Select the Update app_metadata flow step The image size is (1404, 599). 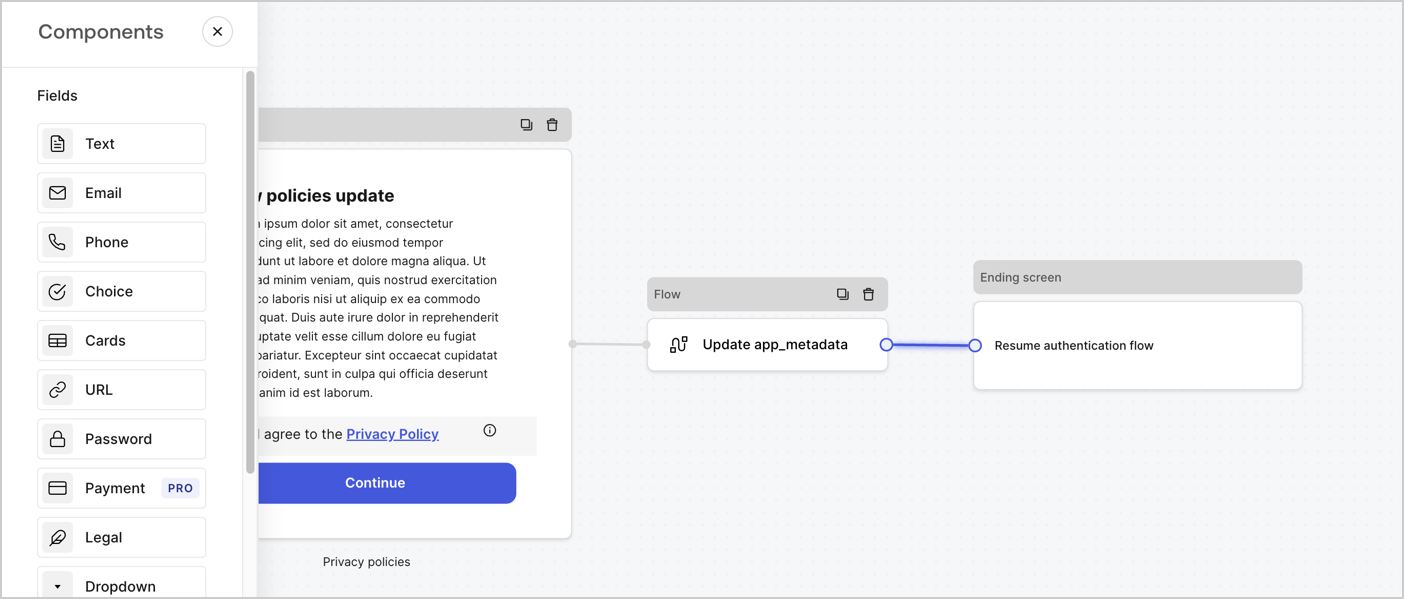click(767, 344)
